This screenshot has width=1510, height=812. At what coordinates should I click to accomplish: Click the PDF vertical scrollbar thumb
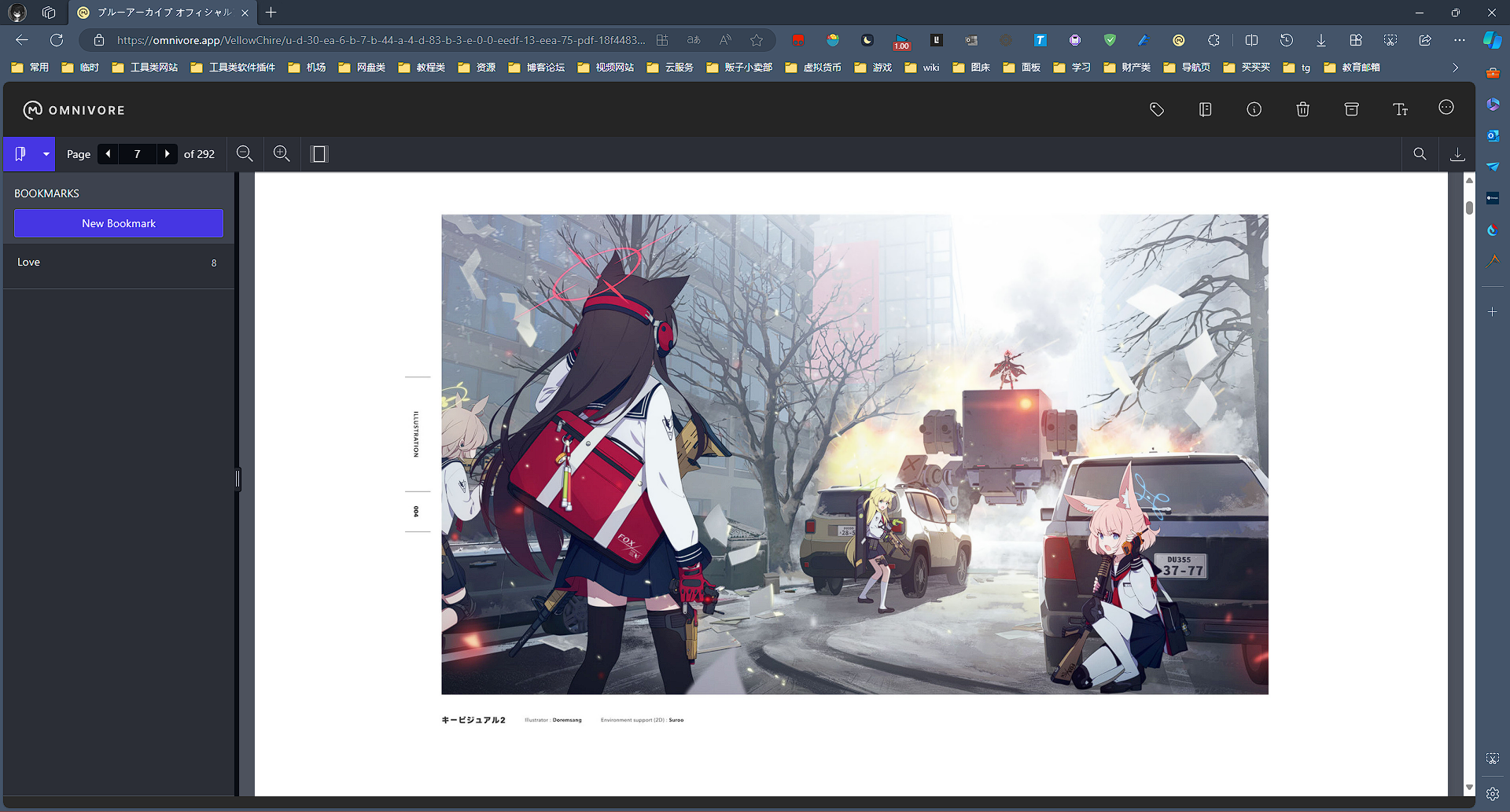[1469, 208]
